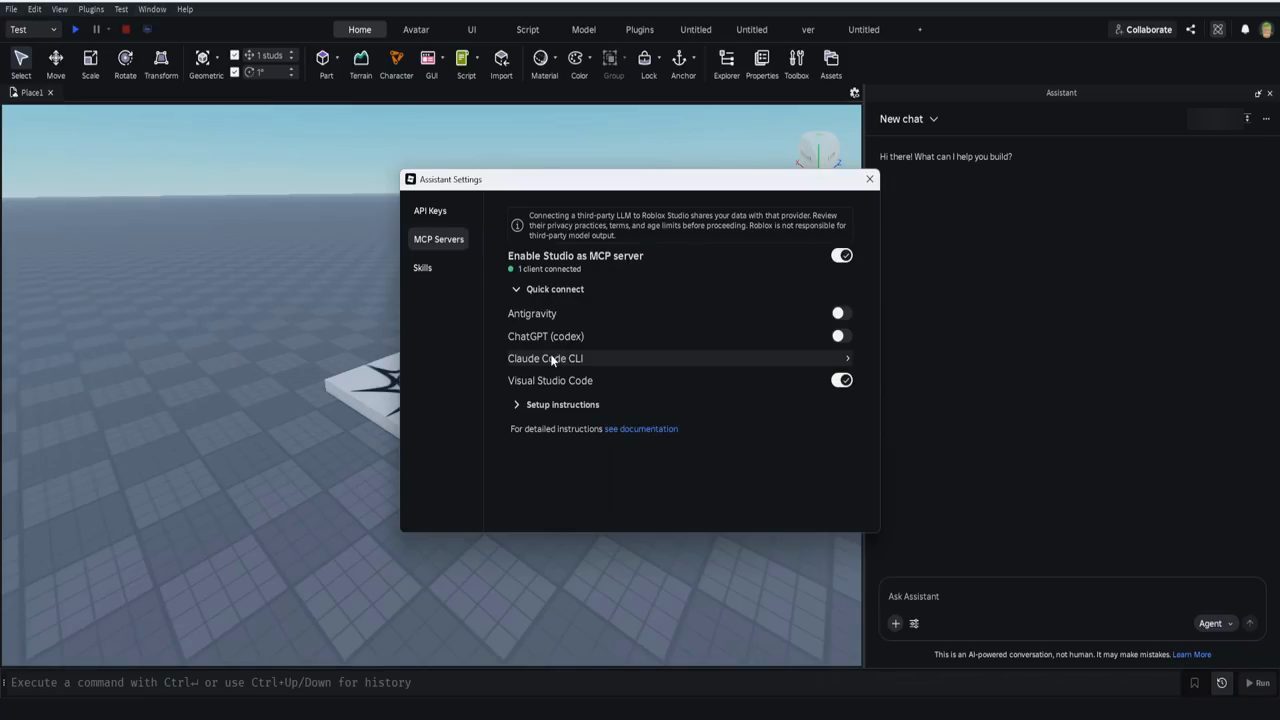Toggle the rotate snapping degrees checkbox

point(235,72)
